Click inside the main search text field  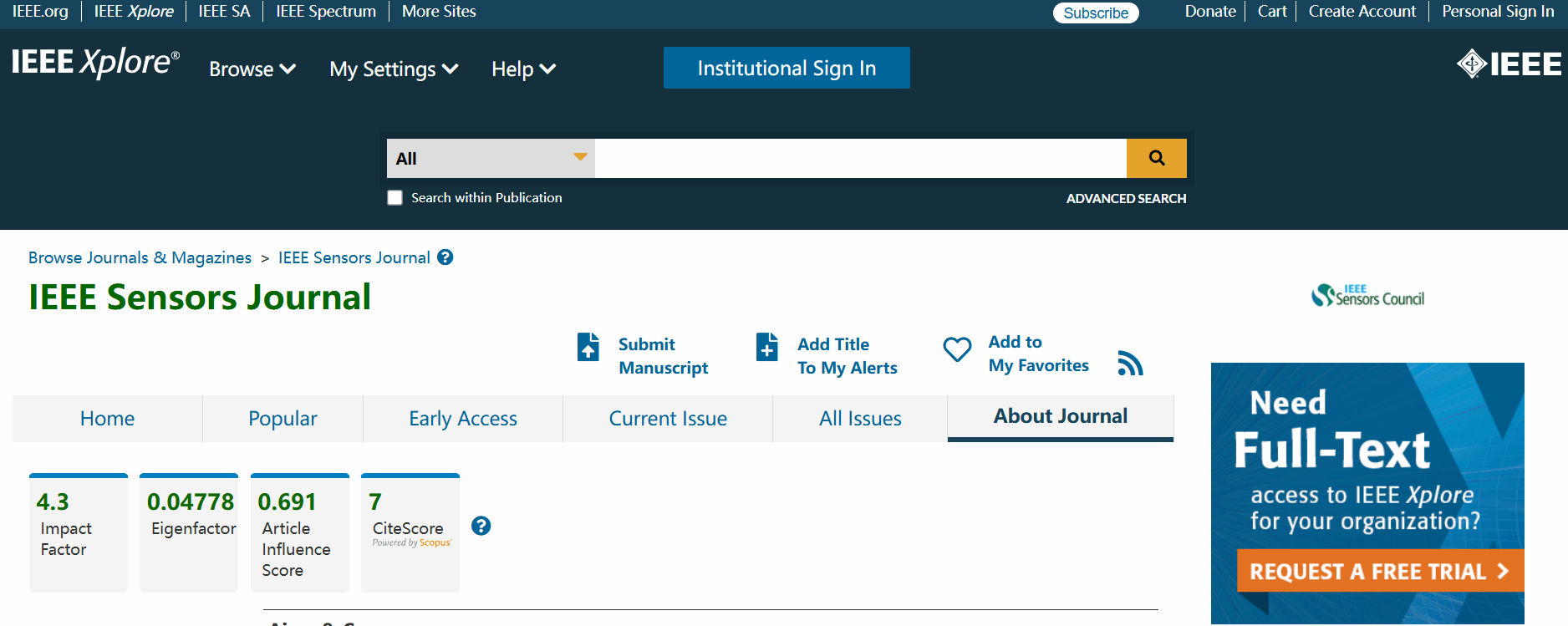pos(860,159)
